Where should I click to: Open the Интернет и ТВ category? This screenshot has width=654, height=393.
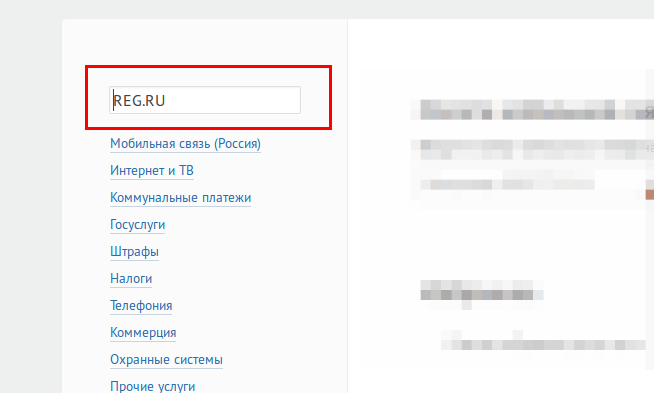point(152,171)
